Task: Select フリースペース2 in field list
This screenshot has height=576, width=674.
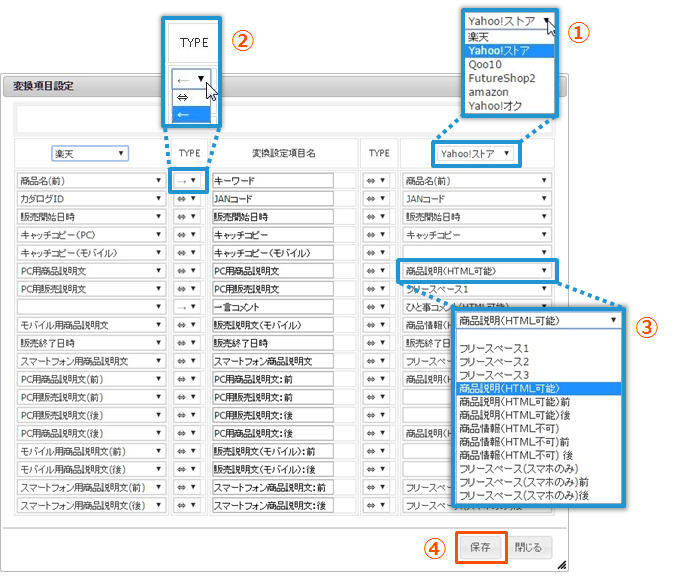Action: (x=539, y=362)
